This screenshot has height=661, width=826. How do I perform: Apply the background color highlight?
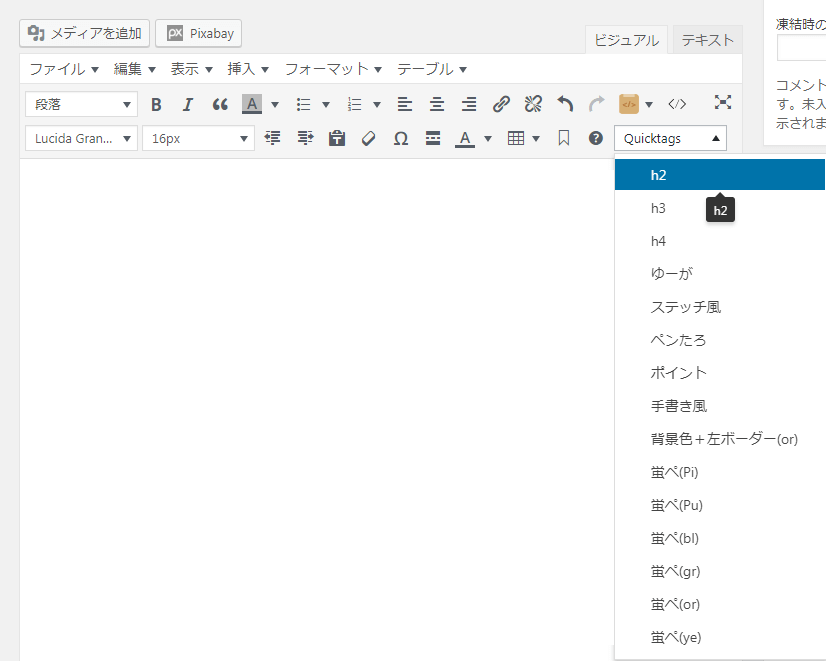coord(252,104)
